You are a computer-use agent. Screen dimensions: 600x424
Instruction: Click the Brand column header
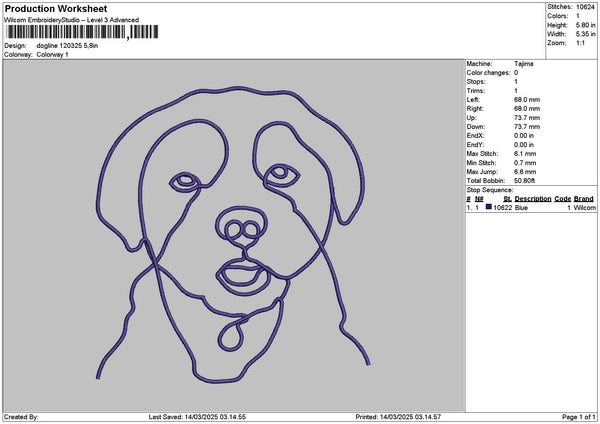coord(584,199)
